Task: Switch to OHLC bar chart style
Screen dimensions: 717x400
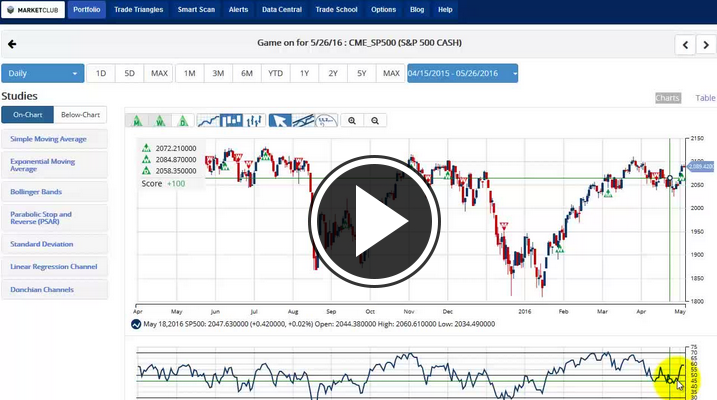Action: coord(254,121)
